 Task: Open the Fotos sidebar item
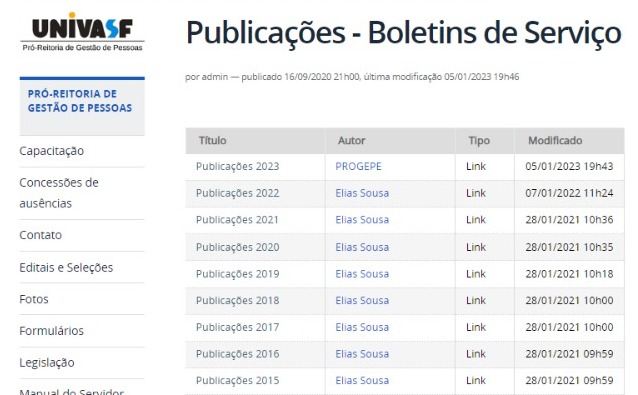click(x=34, y=299)
